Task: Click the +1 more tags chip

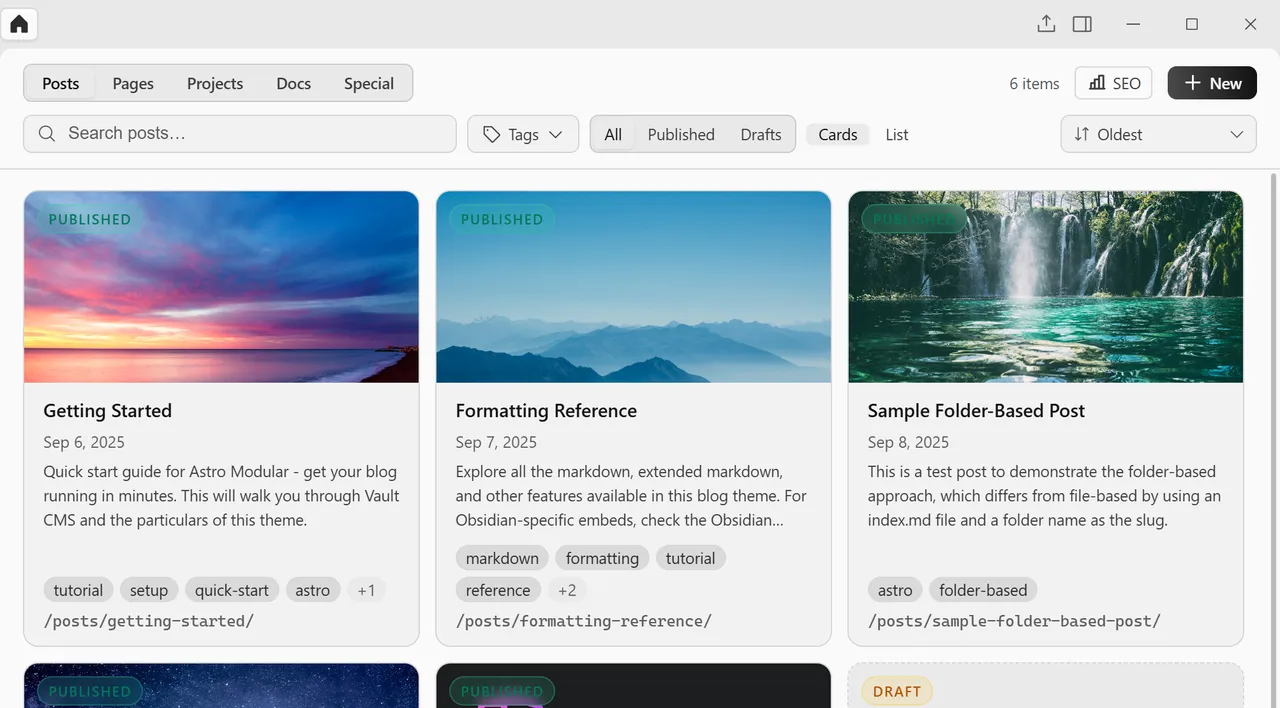Action: coord(366,590)
